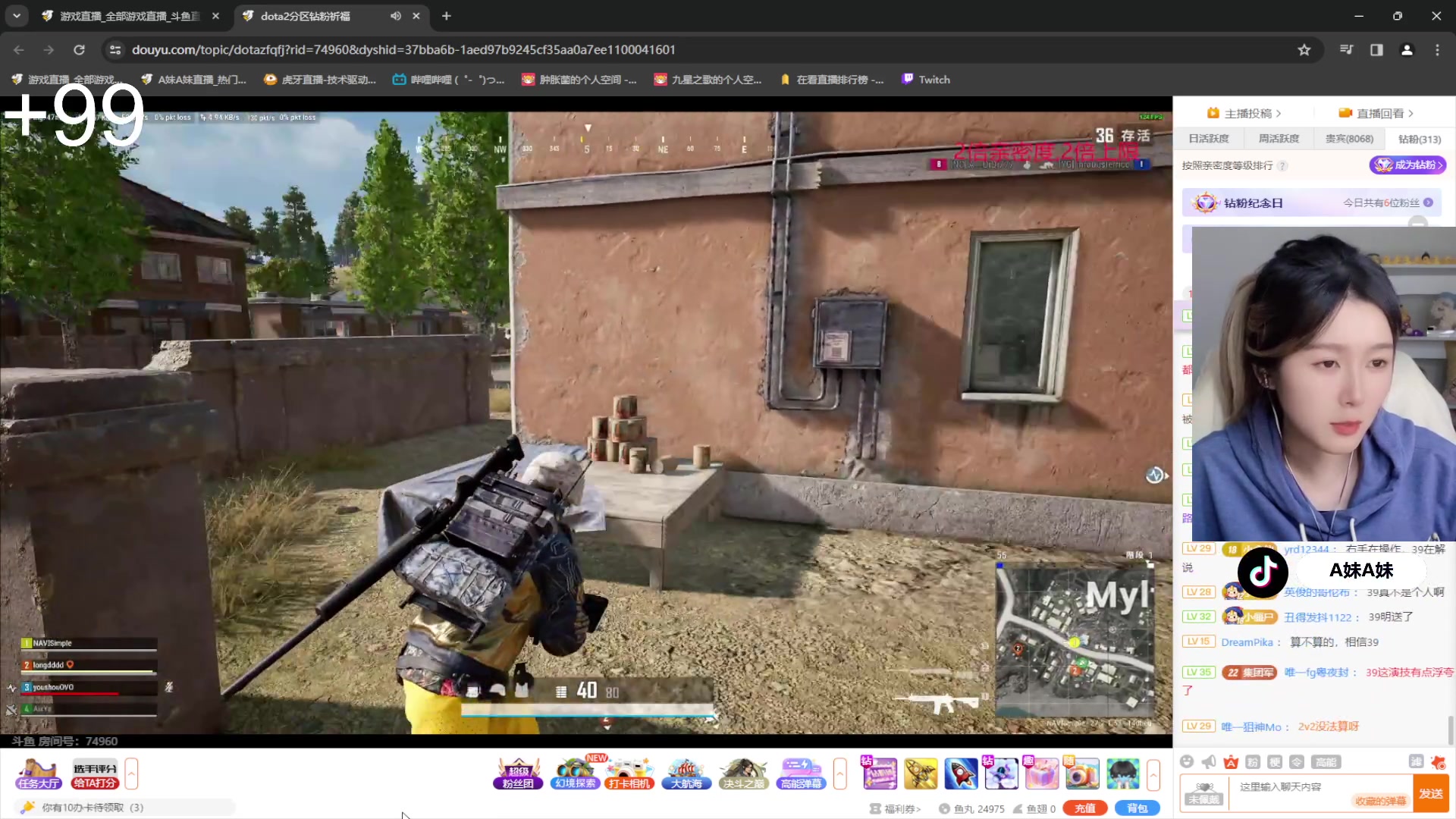Expand the gift list chevron

pos(1153,774)
